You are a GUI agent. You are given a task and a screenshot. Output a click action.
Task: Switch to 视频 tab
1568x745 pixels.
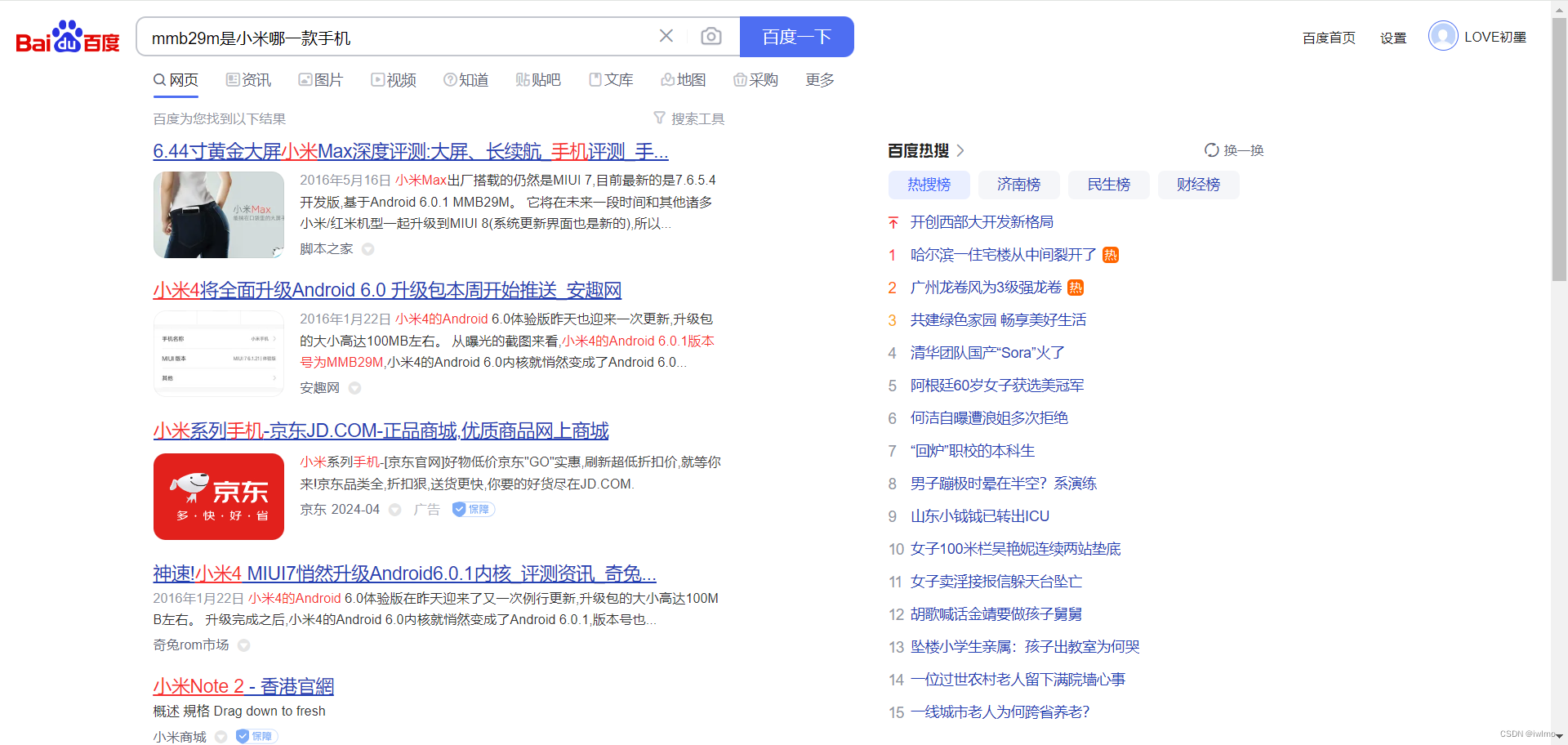tap(394, 80)
